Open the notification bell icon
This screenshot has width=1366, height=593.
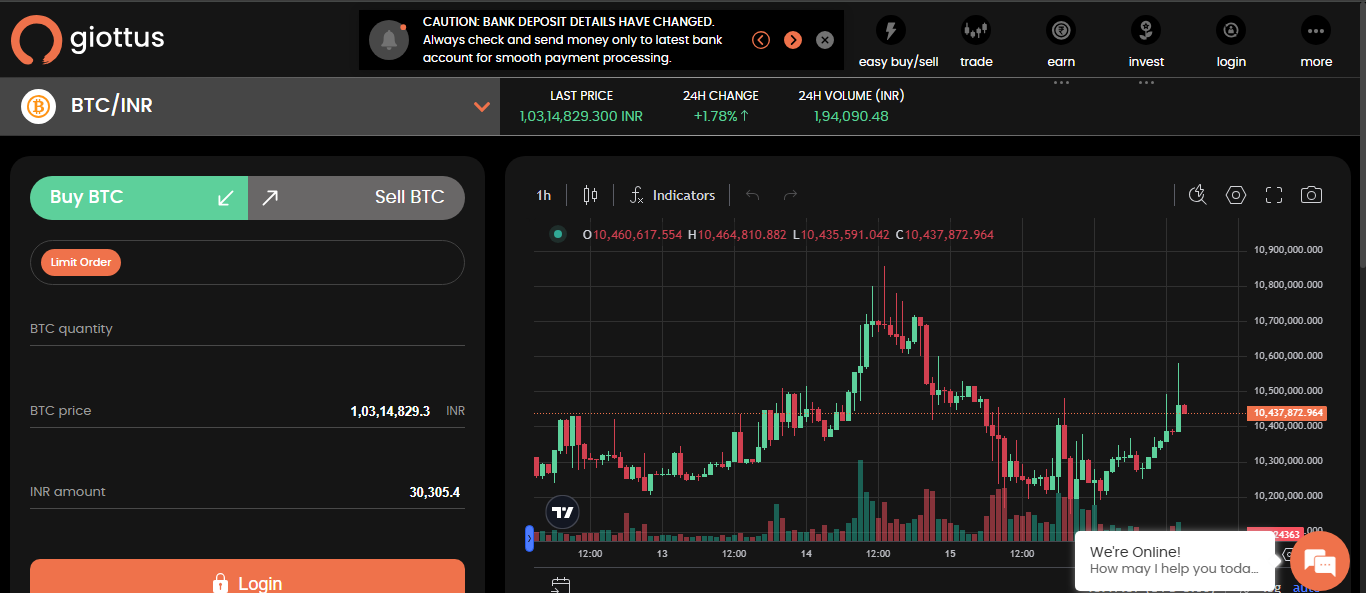pos(389,40)
